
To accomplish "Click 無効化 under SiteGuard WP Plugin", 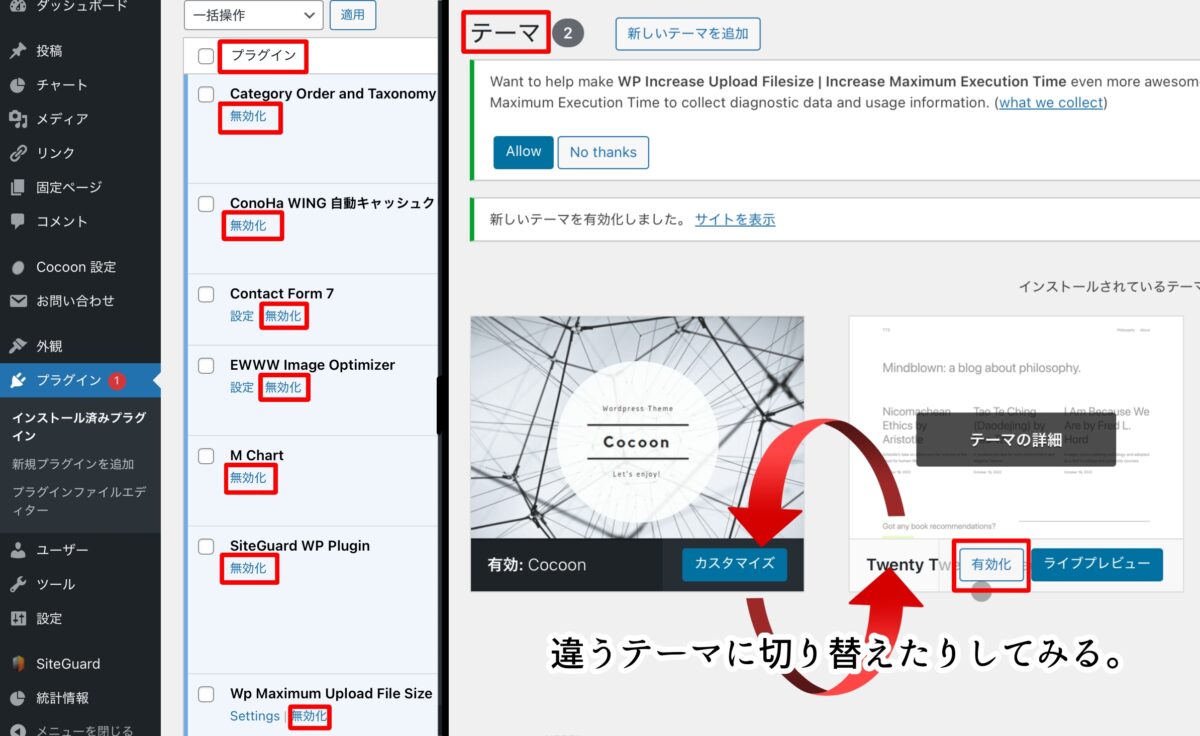I will coord(248,568).
